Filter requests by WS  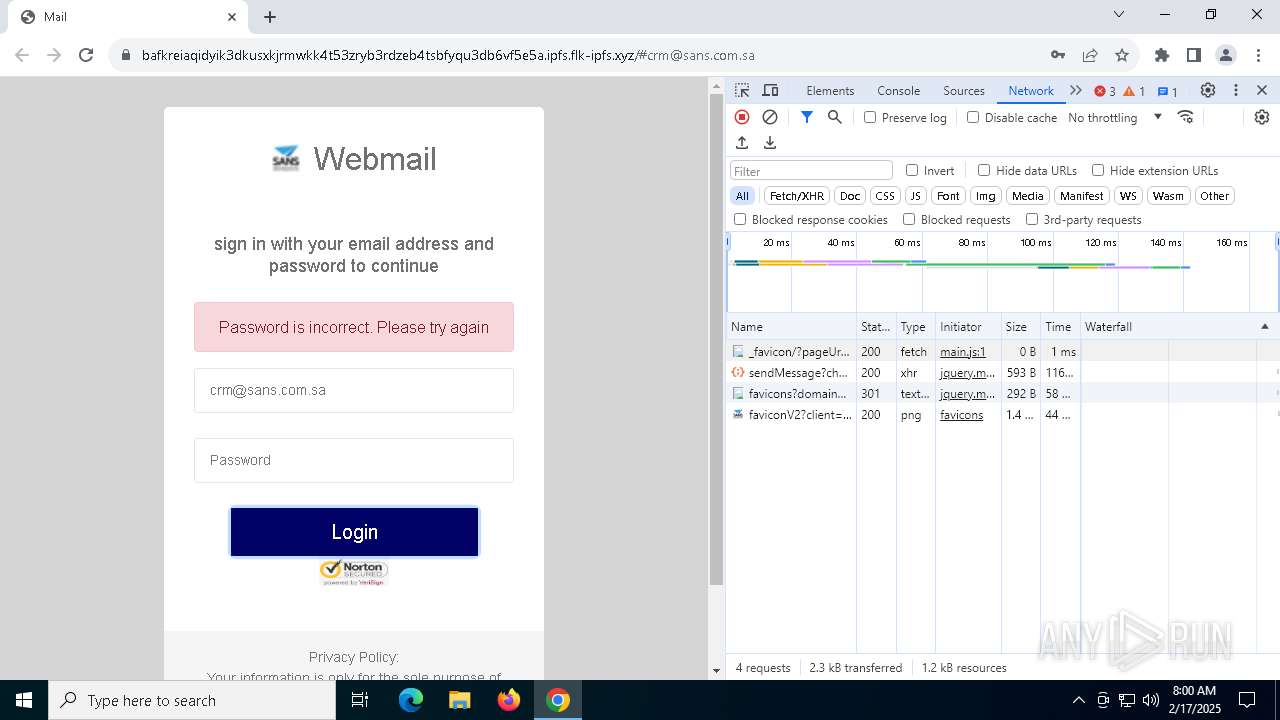pyautogui.click(x=1128, y=196)
